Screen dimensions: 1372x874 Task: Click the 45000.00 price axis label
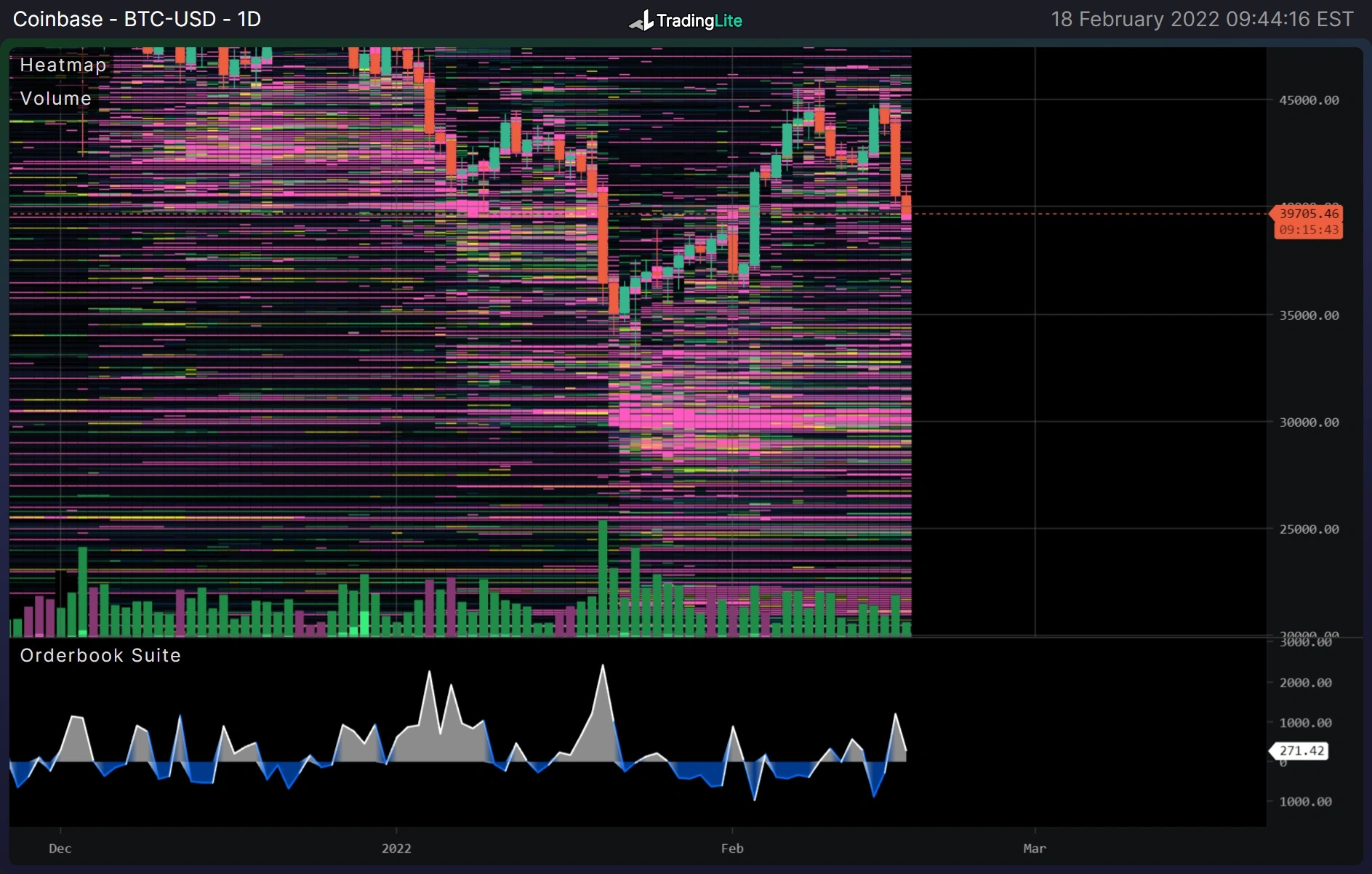click(x=1309, y=100)
